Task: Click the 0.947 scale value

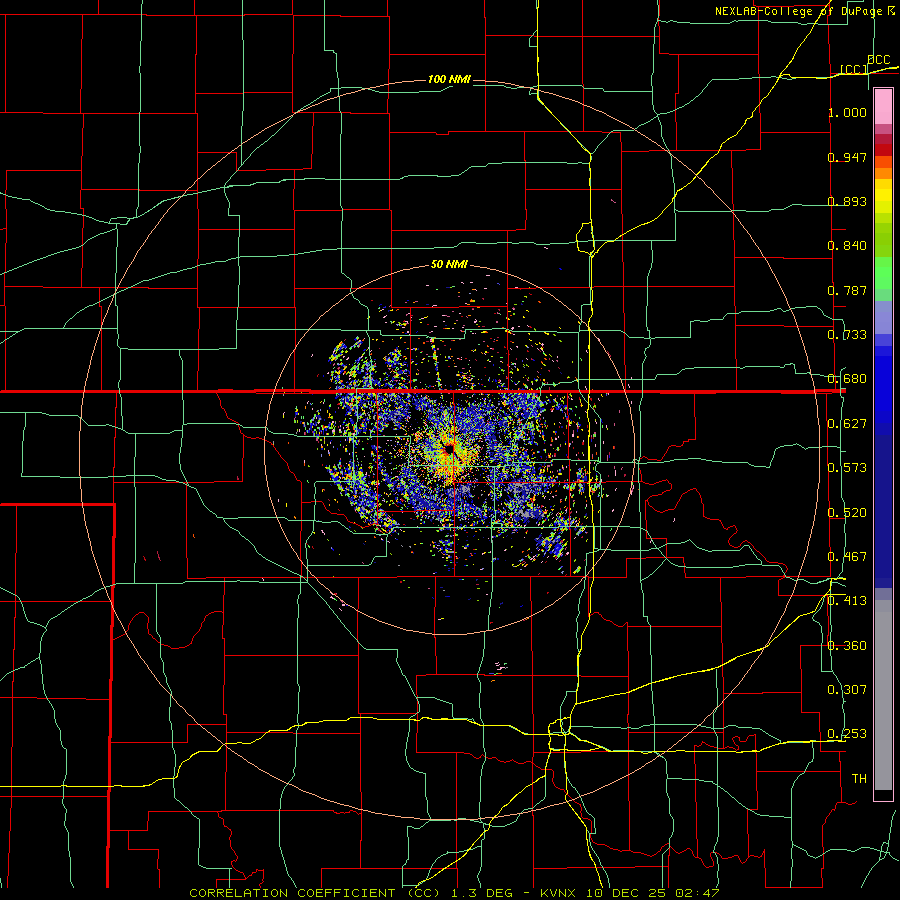Action: pos(847,157)
